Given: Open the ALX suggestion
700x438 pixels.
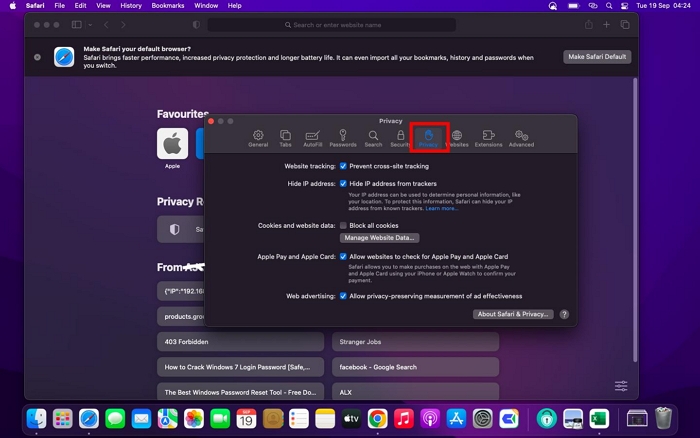Looking at the screenshot, I should [416, 392].
